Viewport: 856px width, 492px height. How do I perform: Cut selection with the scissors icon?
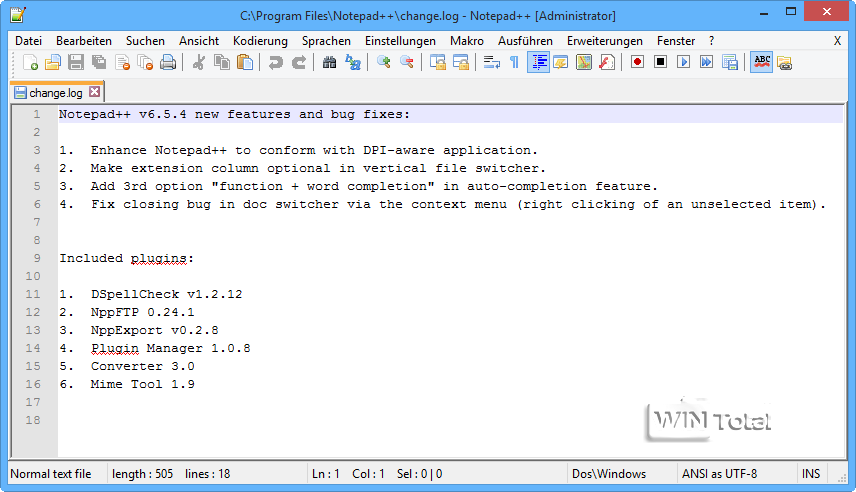[198, 62]
